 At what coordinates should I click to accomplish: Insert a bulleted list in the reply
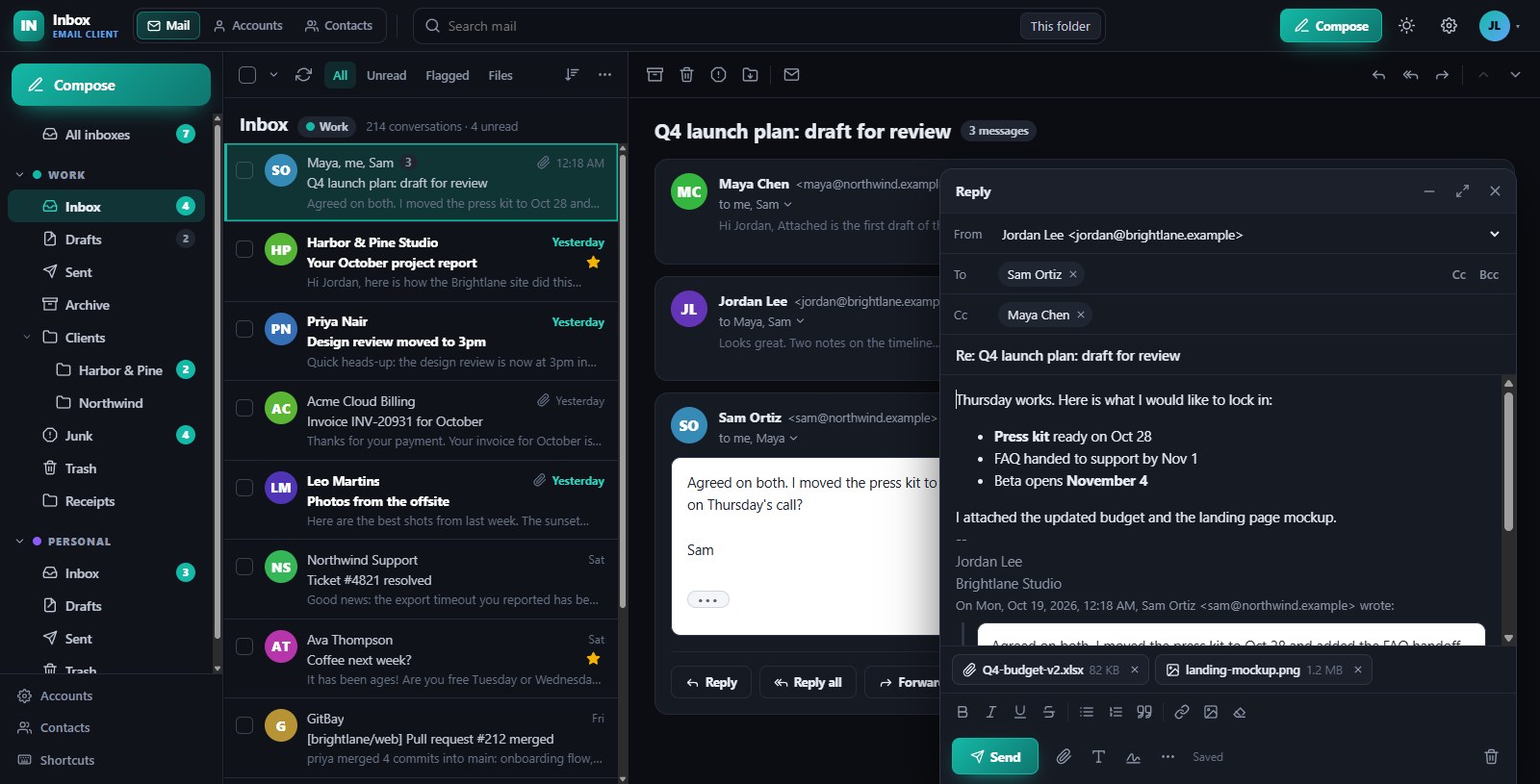[1087, 712]
